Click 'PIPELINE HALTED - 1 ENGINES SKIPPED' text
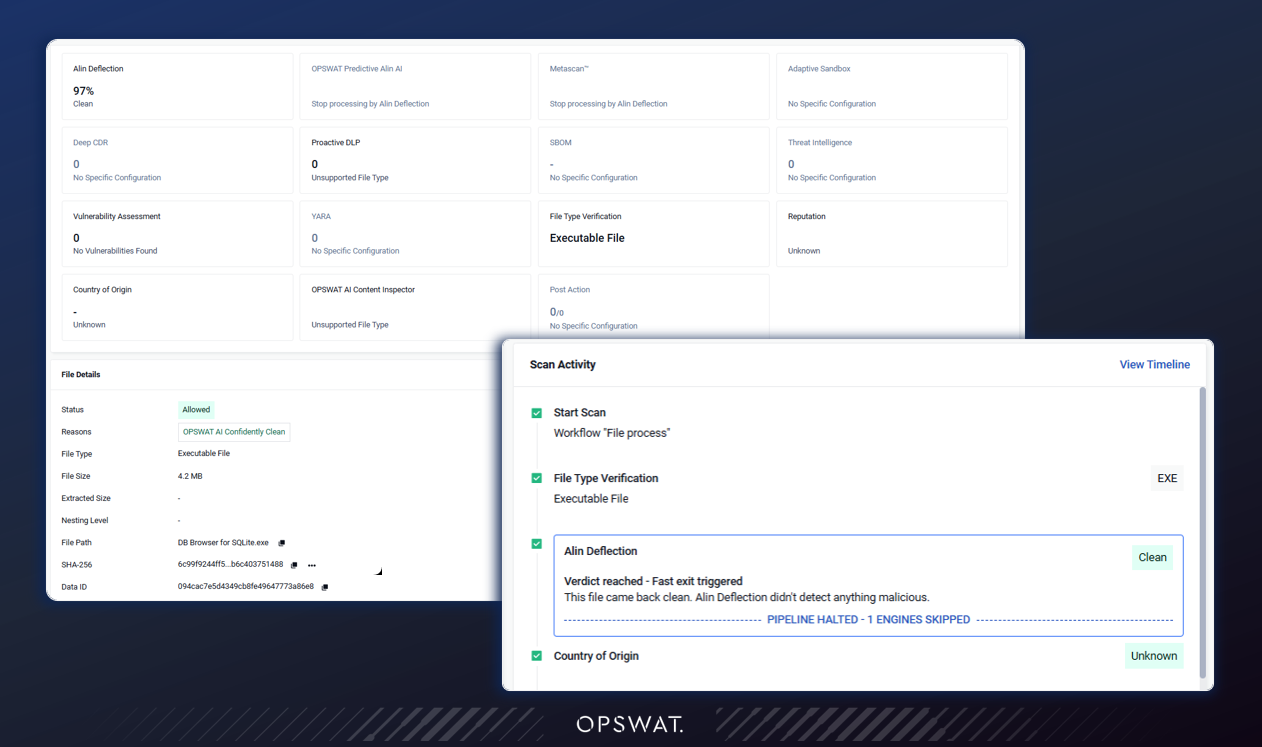The height and width of the screenshot is (747, 1262). [x=868, y=620]
